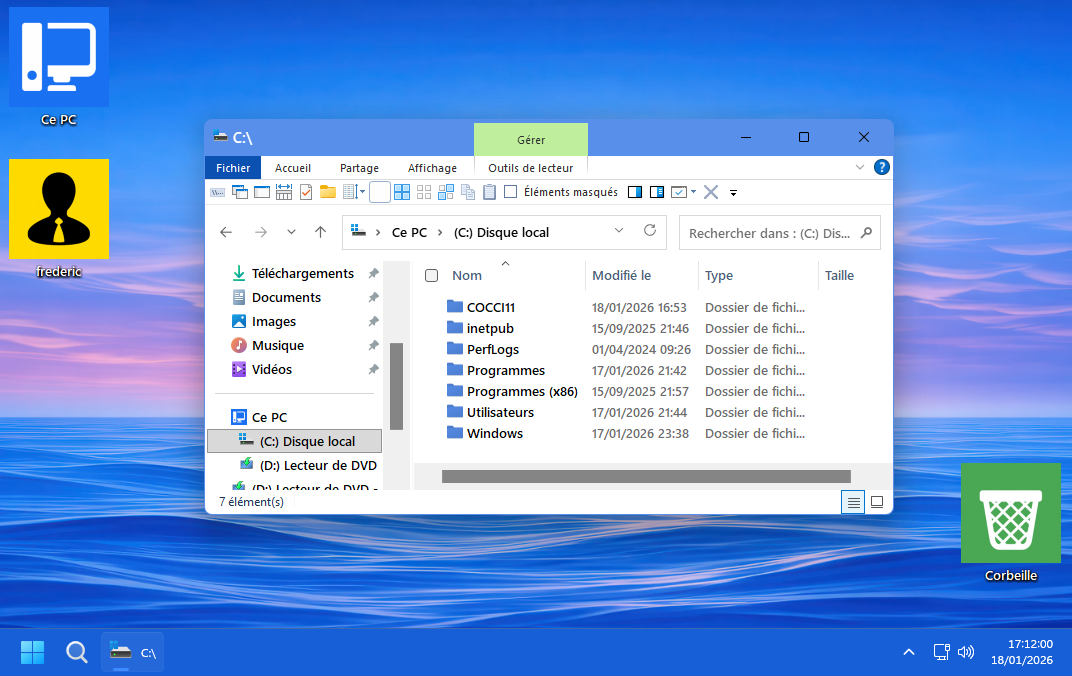Click the paste clipboard icon
The image size is (1072, 676).
click(489, 192)
